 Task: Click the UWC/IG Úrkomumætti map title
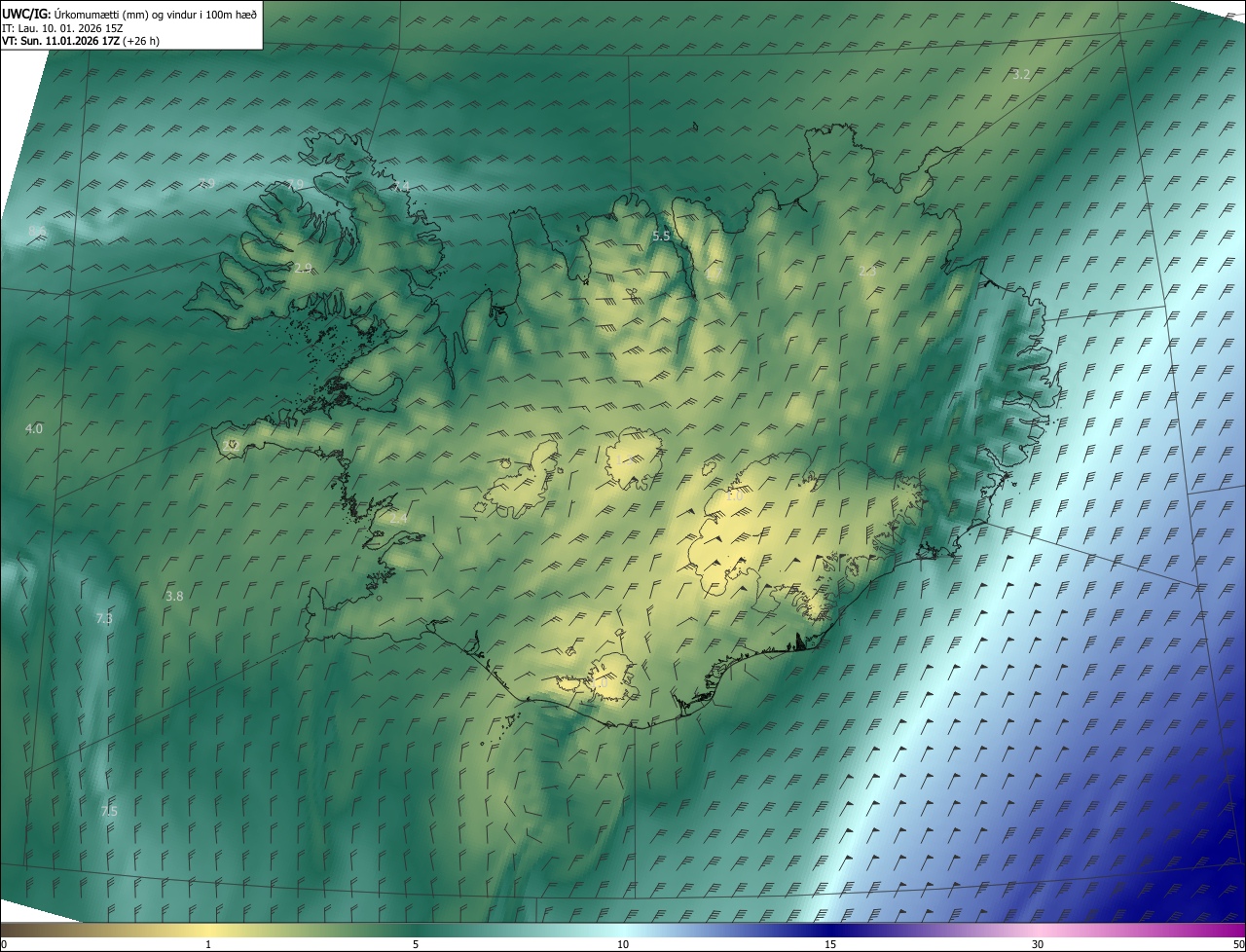[129, 13]
